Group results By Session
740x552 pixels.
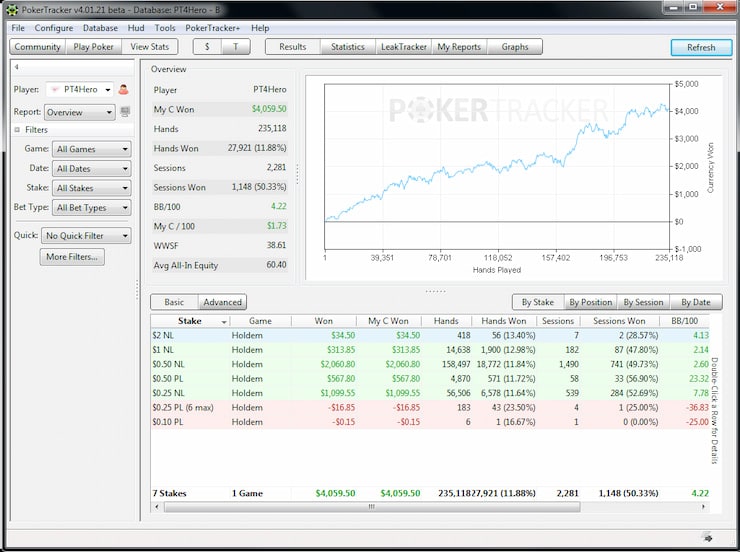click(x=643, y=302)
